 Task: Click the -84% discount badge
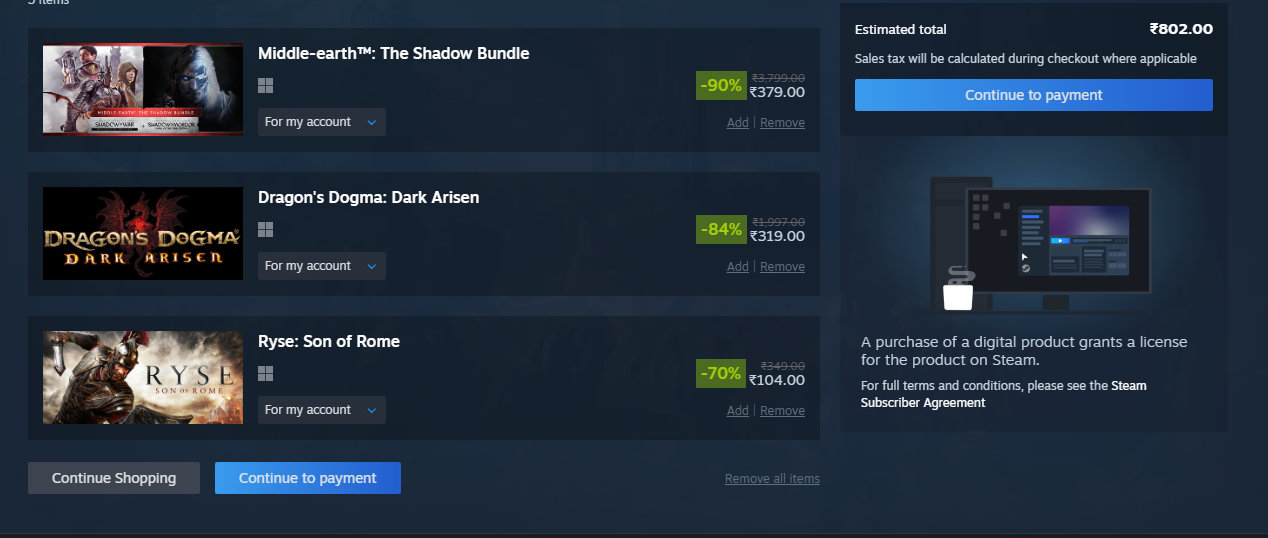(x=721, y=230)
